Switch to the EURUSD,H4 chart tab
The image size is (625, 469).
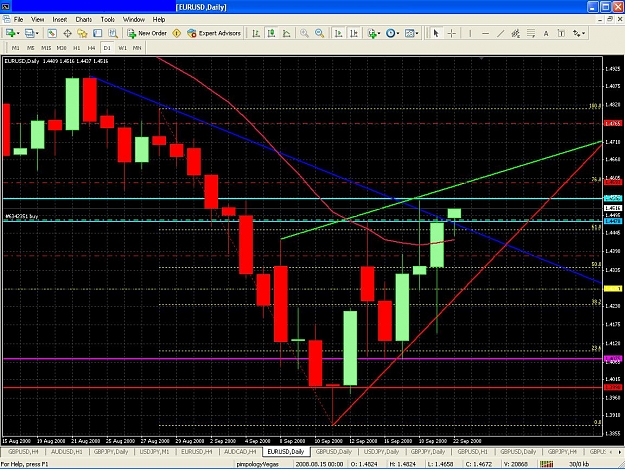pos(197,452)
